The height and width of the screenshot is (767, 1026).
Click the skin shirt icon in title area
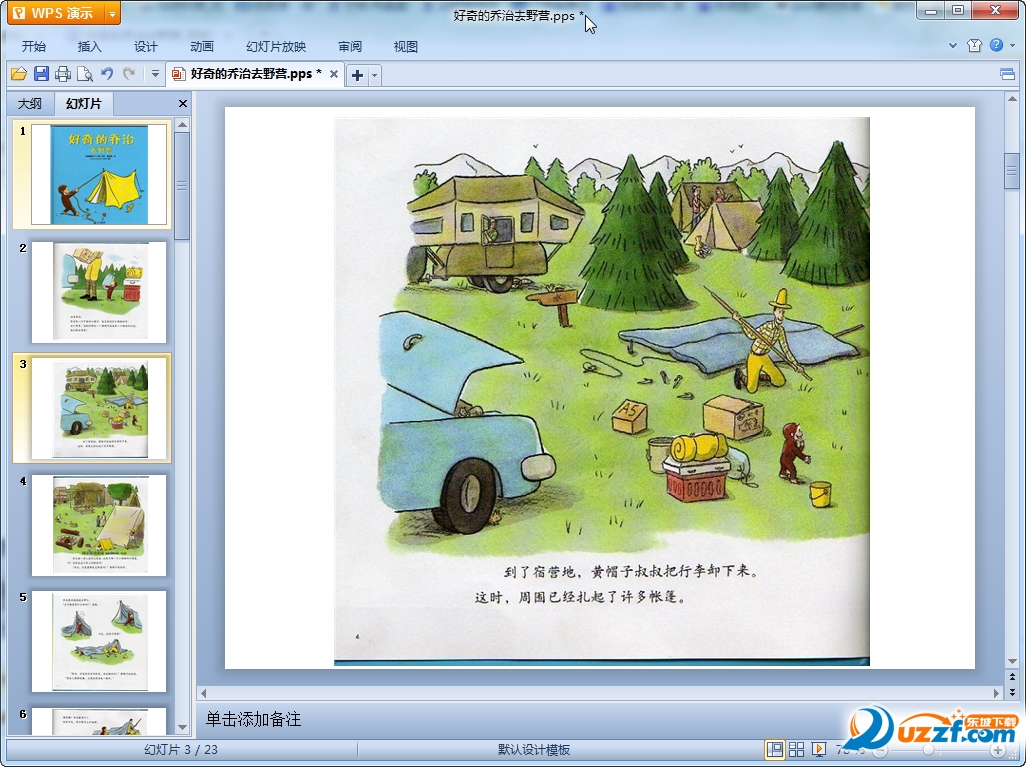(974, 45)
